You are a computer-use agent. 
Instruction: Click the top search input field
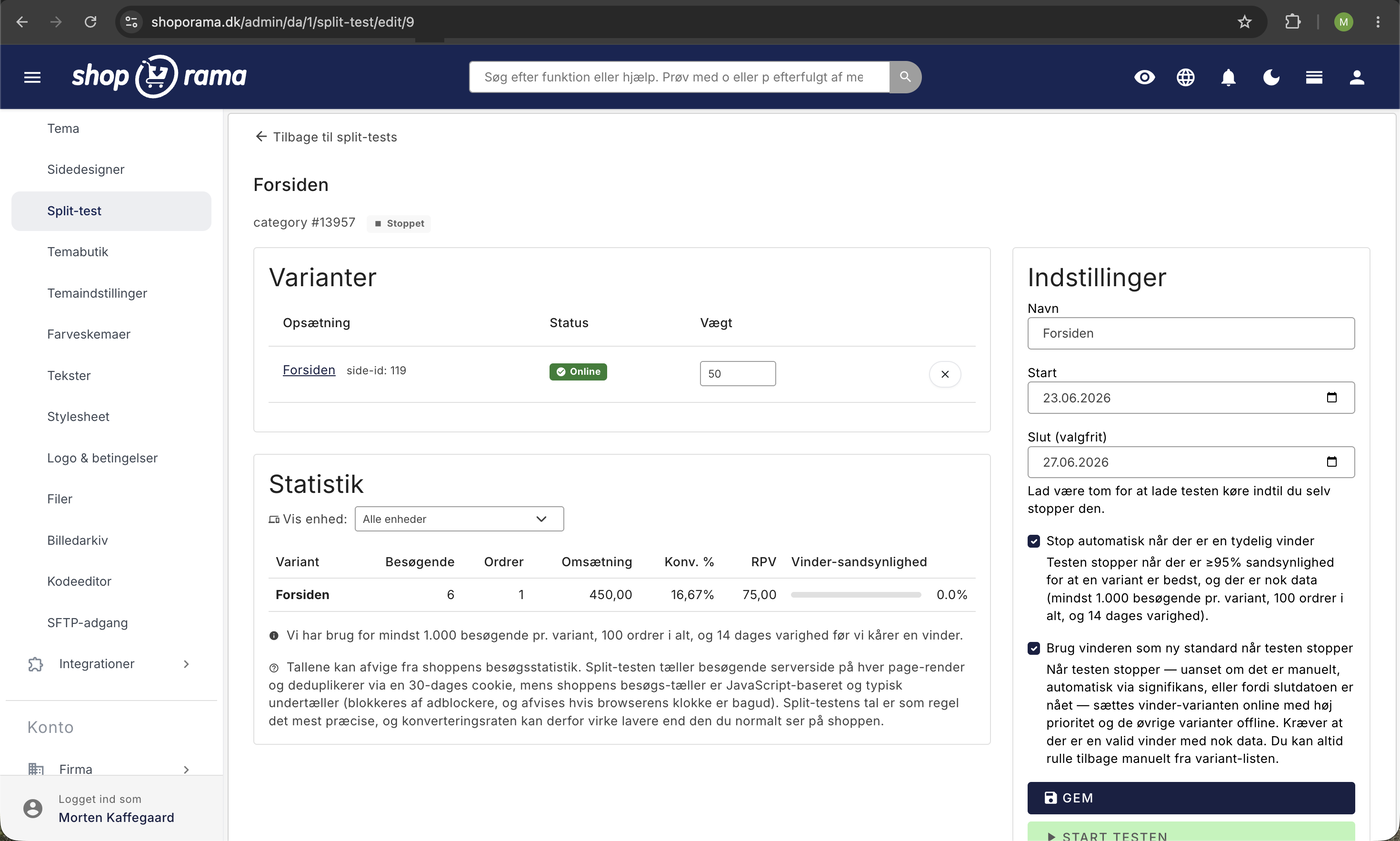click(679, 77)
